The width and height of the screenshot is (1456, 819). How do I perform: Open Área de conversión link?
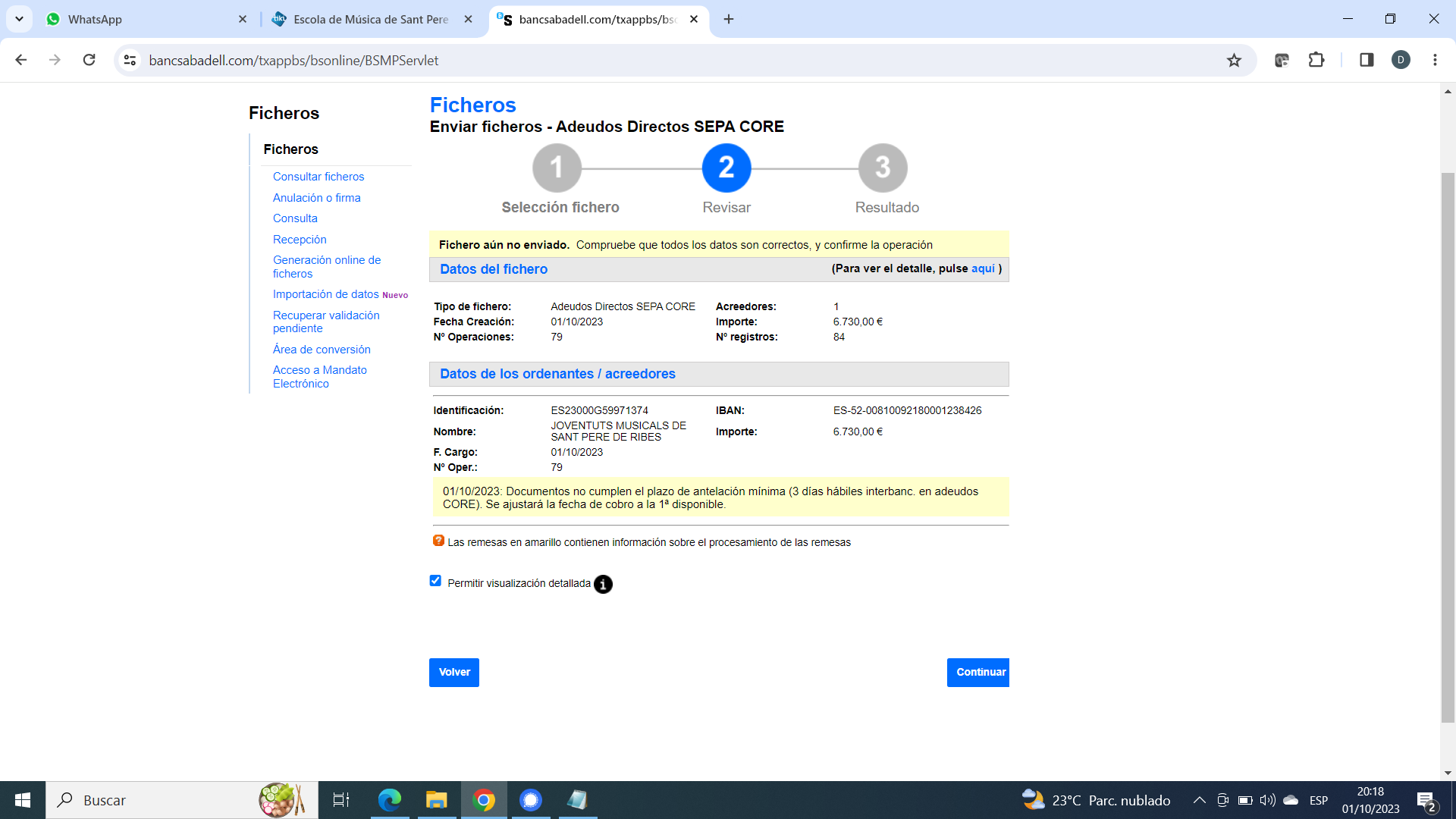pos(322,350)
